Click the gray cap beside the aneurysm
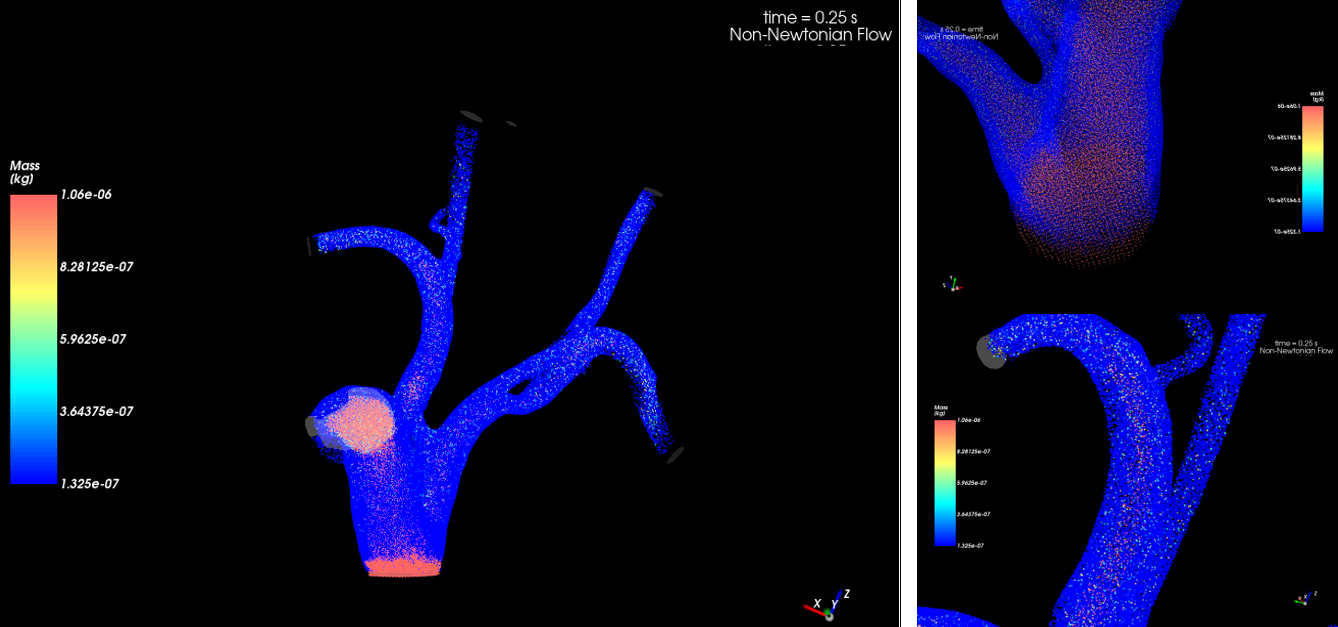Image resolution: width=1338 pixels, height=627 pixels. 312,426
